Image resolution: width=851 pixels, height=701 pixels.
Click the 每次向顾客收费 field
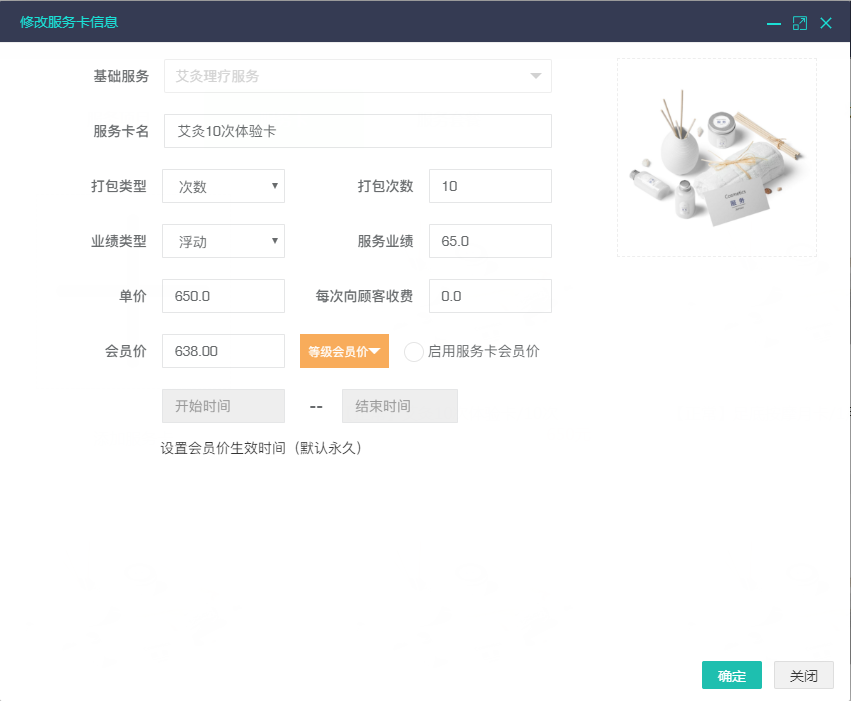click(x=490, y=296)
